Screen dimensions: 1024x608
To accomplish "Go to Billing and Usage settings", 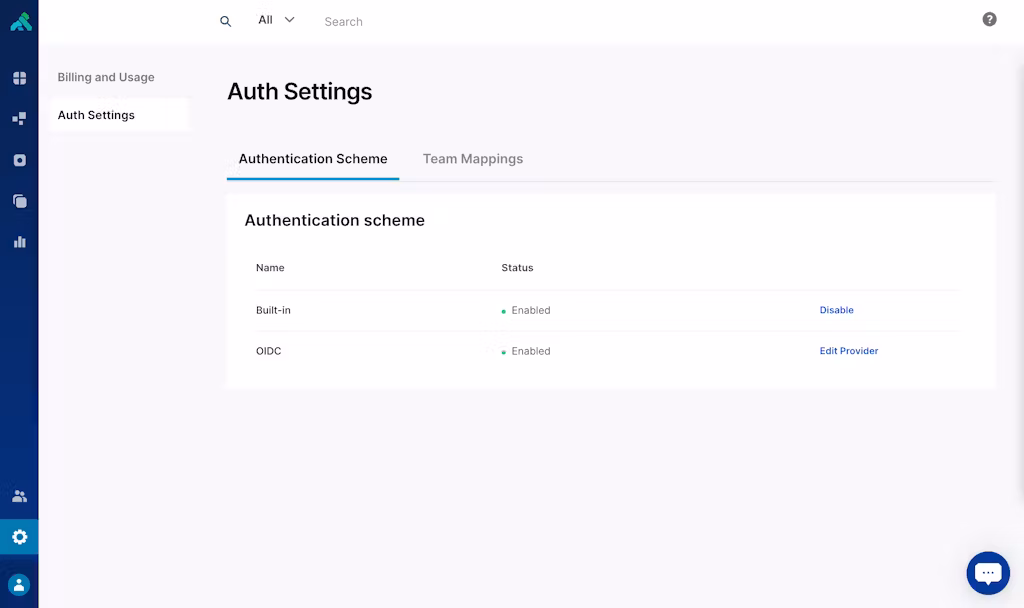I will [106, 77].
